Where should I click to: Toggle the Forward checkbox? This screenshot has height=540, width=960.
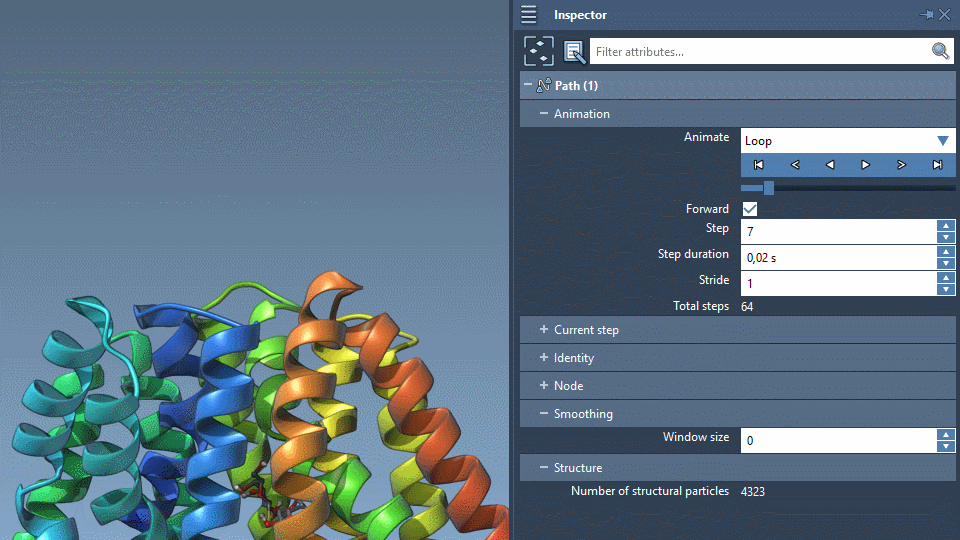[750, 209]
